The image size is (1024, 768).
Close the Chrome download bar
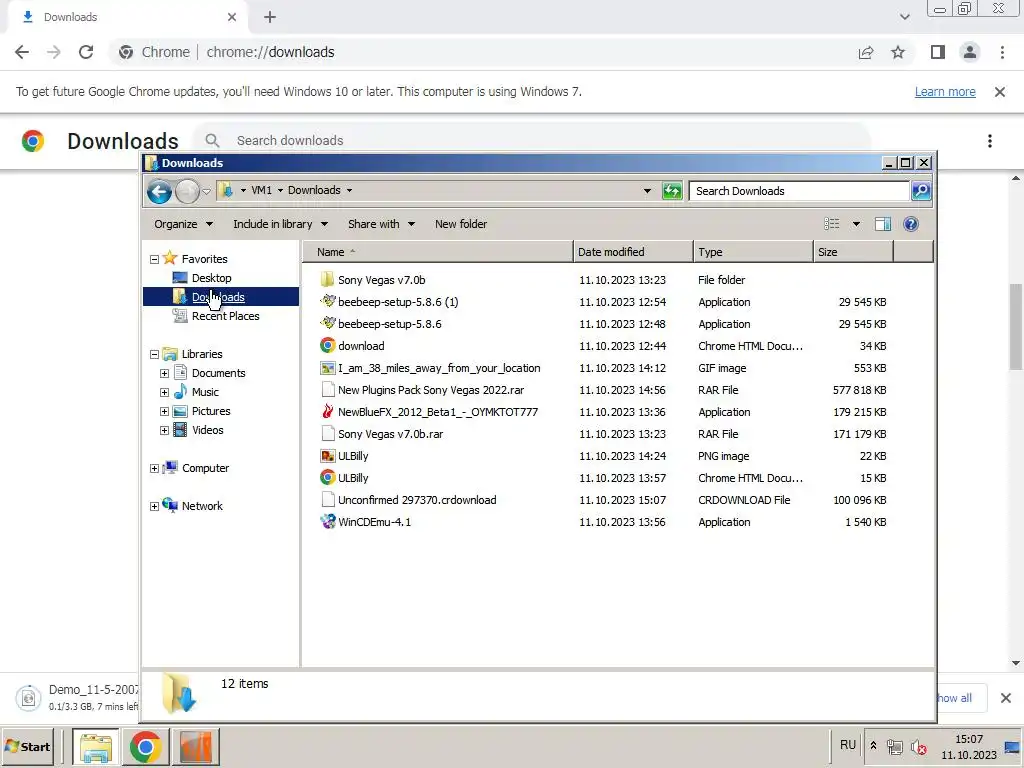pyautogui.click(x=1006, y=698)
